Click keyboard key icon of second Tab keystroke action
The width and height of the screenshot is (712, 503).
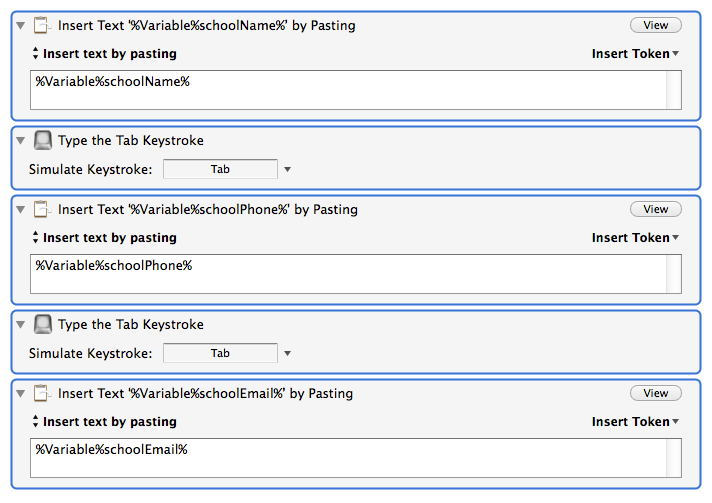click(x=43, y=324)
